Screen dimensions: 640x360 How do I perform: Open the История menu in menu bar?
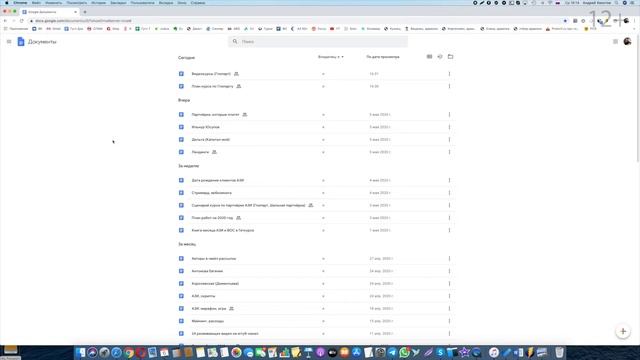coord(98,3)
